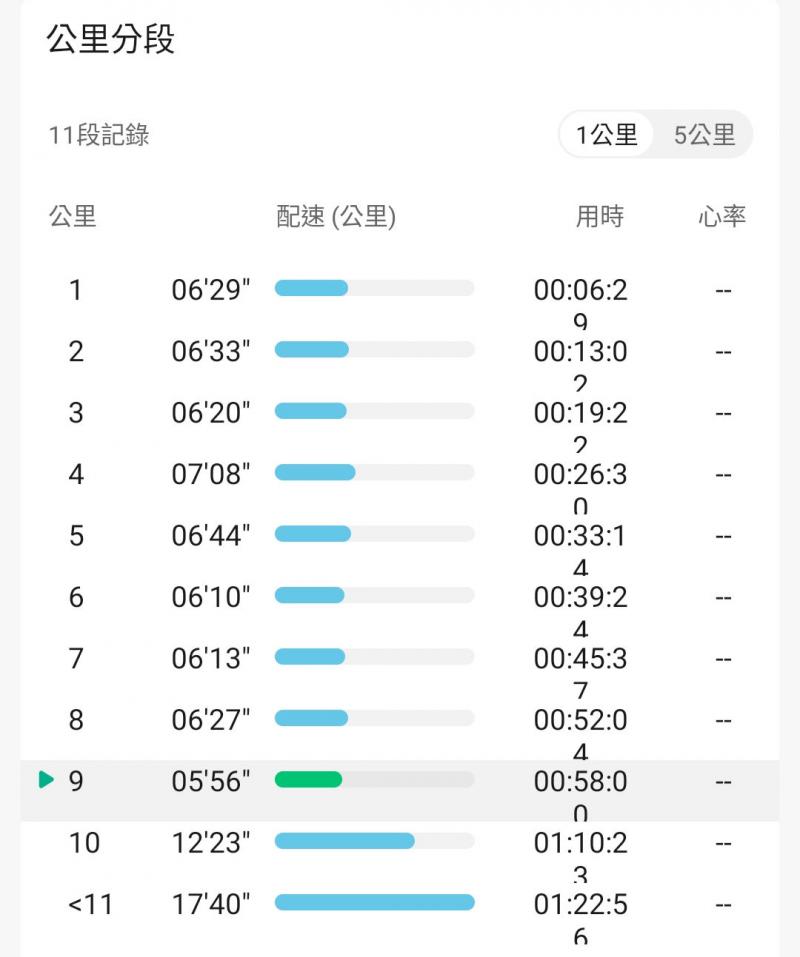Click the 公里分段 section title
This screenshot has width=800, height=957.
(x=111, y=40)
